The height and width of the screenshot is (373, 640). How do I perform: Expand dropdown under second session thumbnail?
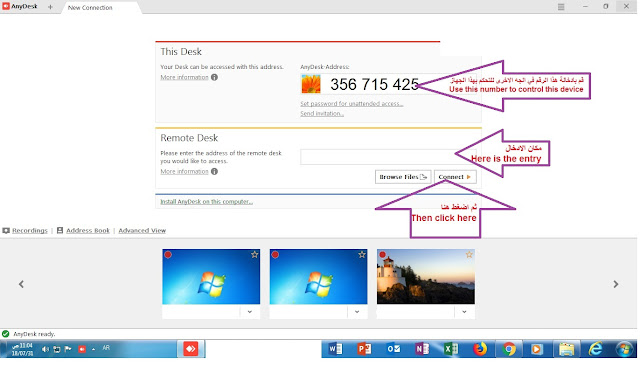click(357, 312)
